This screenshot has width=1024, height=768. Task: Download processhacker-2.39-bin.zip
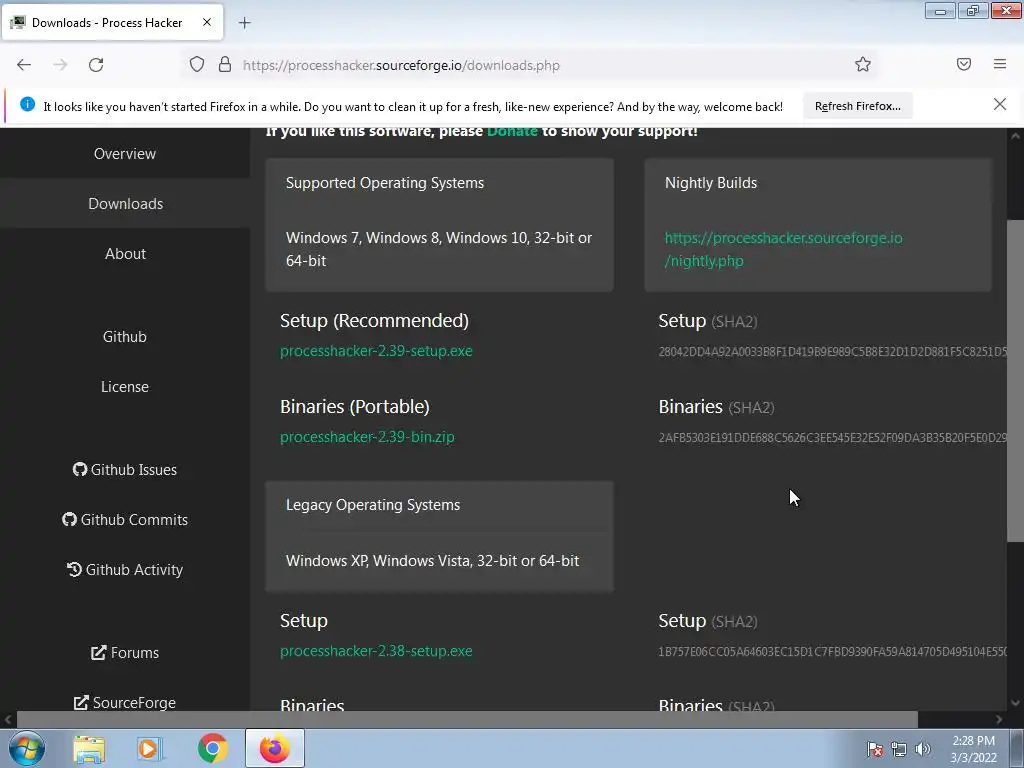click(x=367, y=437)
